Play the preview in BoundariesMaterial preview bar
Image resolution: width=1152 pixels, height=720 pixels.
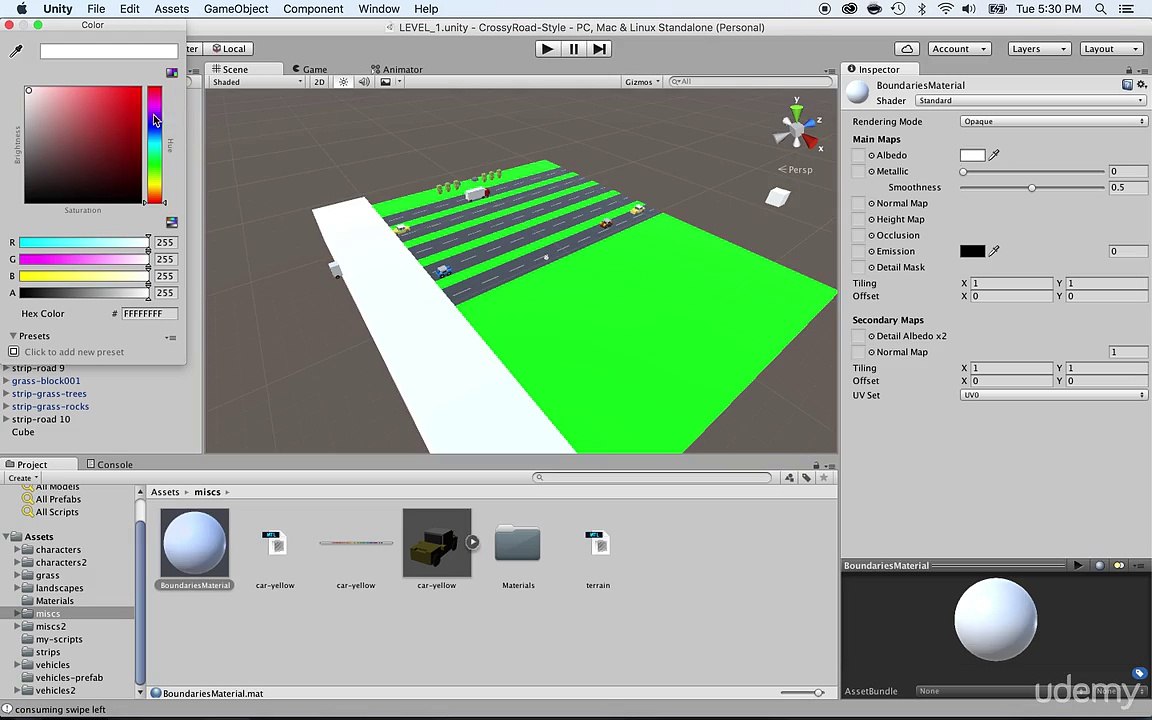(x=1079, y=565)
